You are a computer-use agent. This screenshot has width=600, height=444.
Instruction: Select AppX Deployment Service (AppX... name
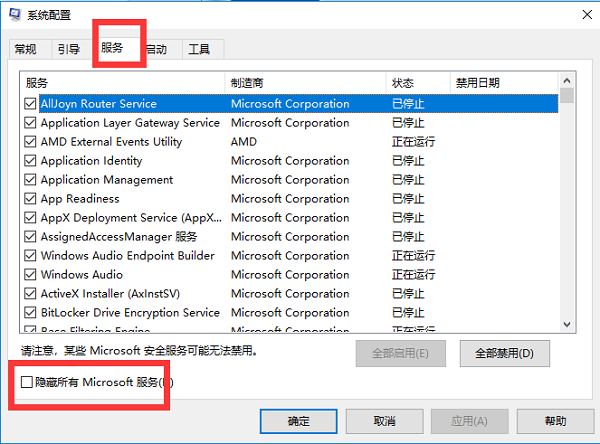(131, 218)
